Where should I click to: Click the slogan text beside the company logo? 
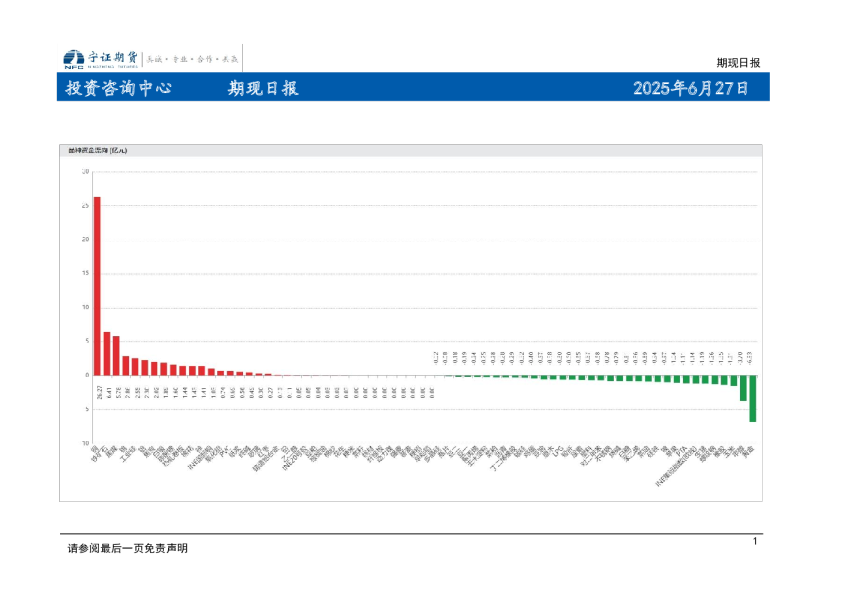pyautogui.click(x=194, y=59)
